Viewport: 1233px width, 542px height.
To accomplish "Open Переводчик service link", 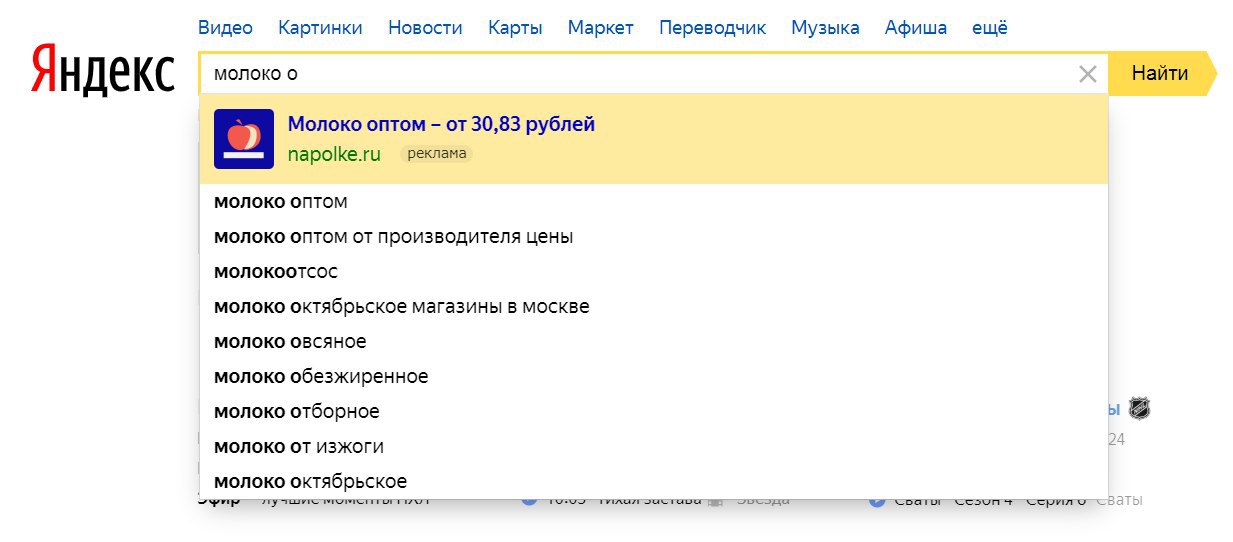I will (712, 27).
